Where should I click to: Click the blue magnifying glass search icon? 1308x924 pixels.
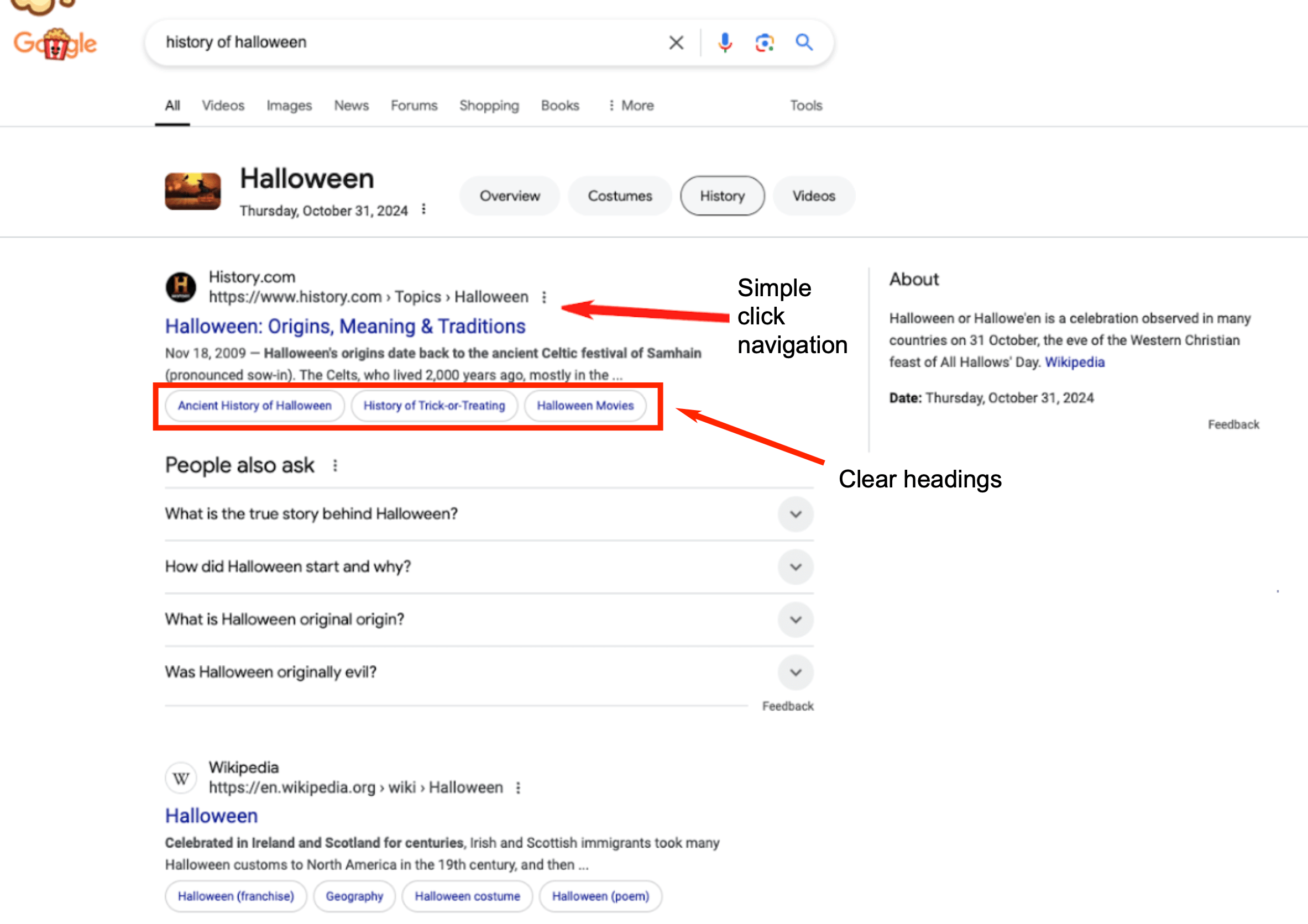tap(804, 43)
